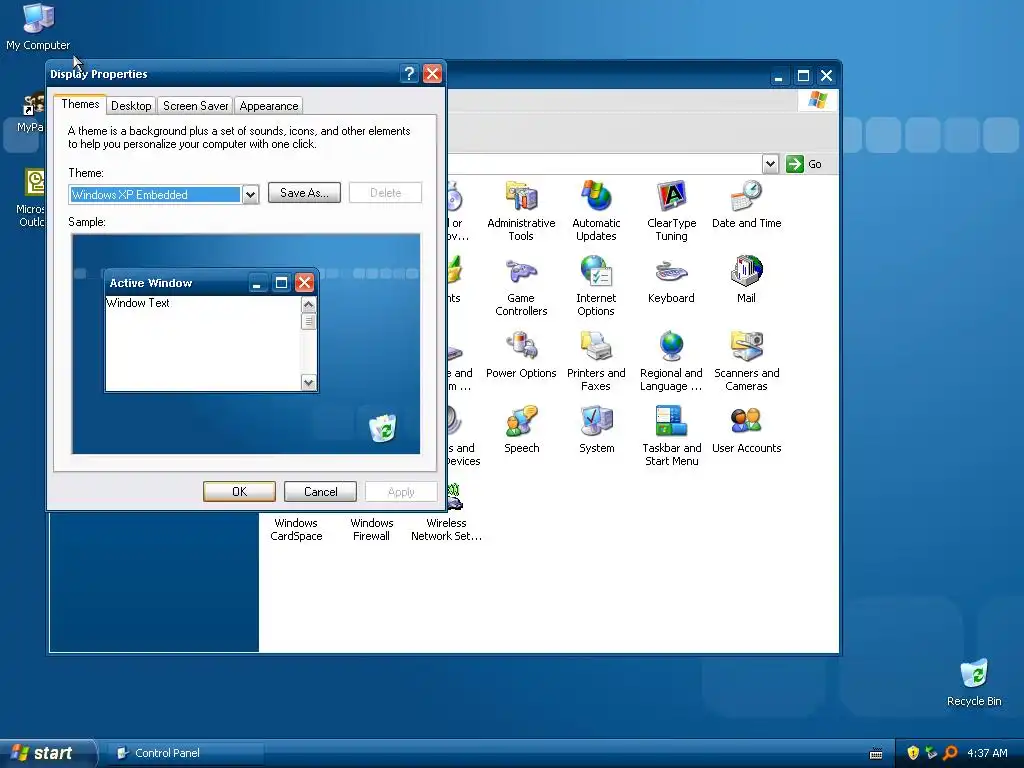This screenshot has height=768, width=1024.
Task: Expand the Theme dropdown list
Action: (250, 195)
